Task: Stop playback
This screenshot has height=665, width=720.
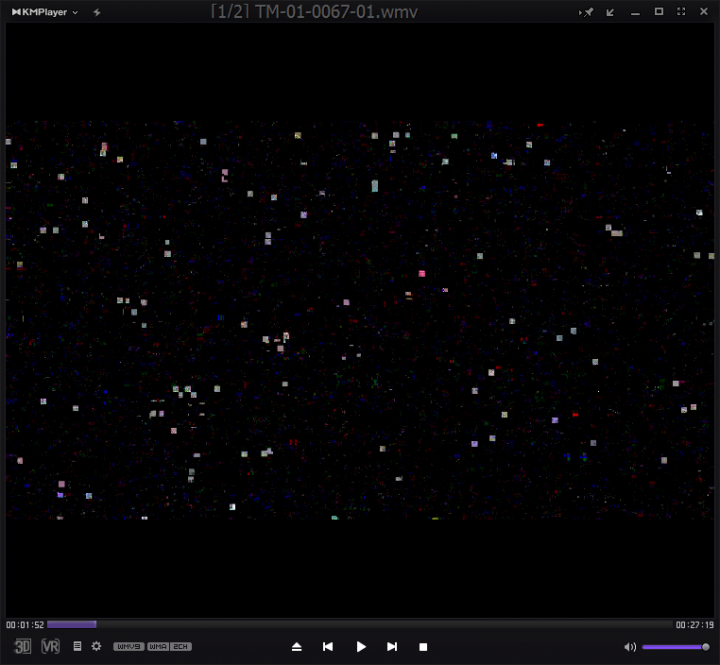Action: coord(423,647)
